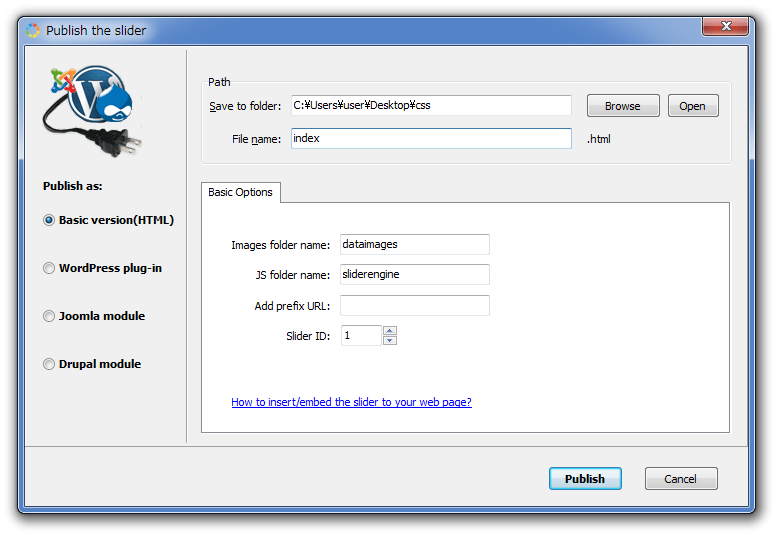Image resolution: width=776 pixels, height=535 pixels.
Task: Increase Slider ID with up arrow
Action: coord(390,331)
